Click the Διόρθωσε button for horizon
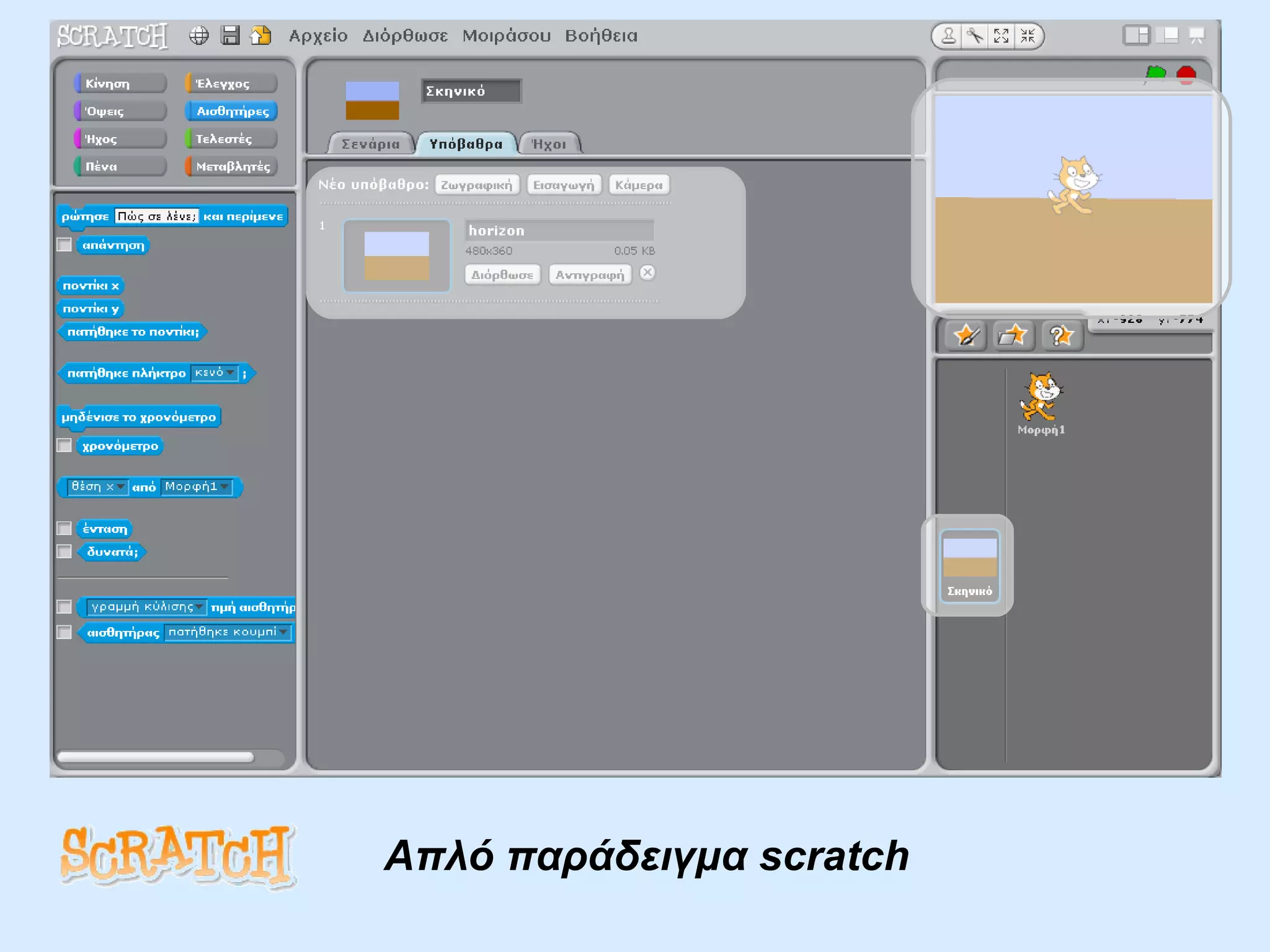Image resolution: width=1270 pixels, height=952 pixels. (502, 275)
